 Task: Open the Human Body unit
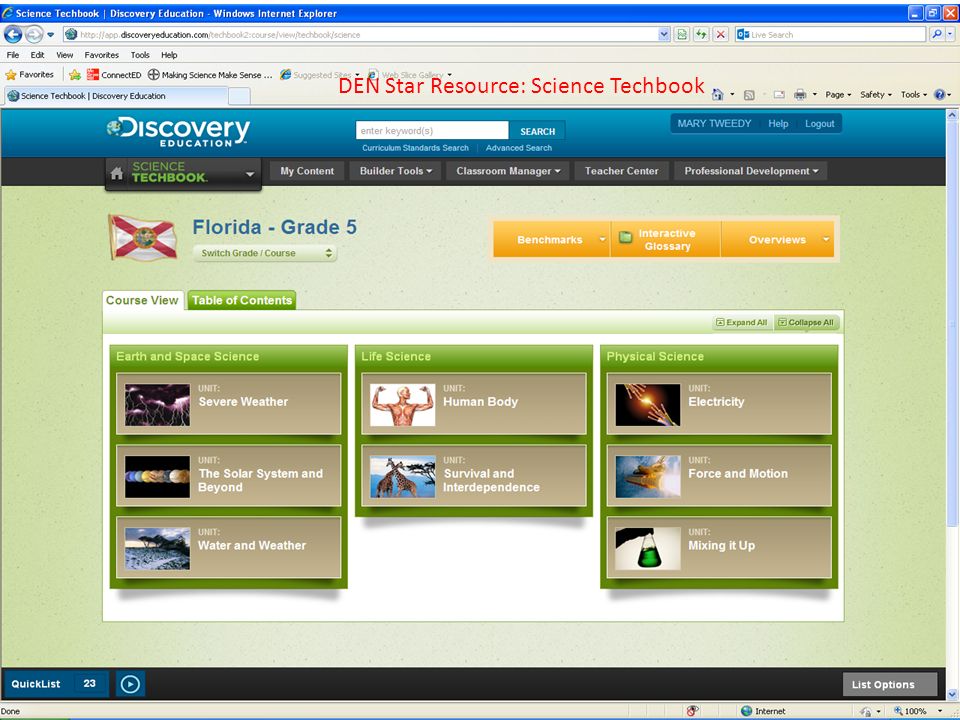coord(474,403)
